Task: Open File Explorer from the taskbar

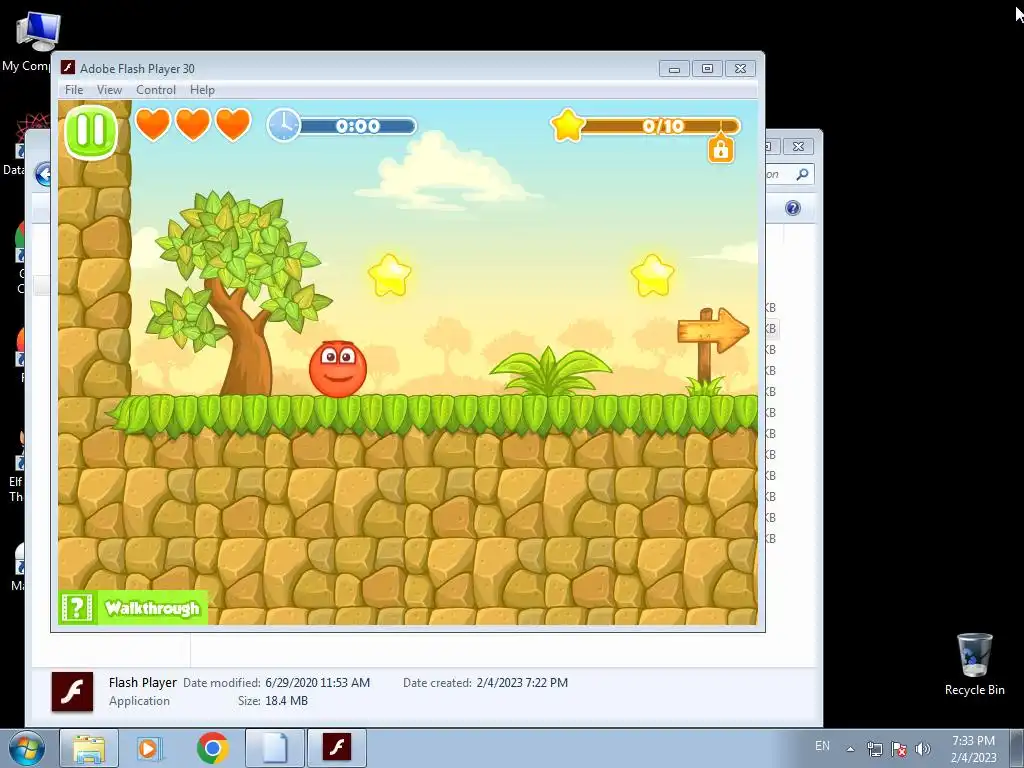Action: (x=89, y=748)
